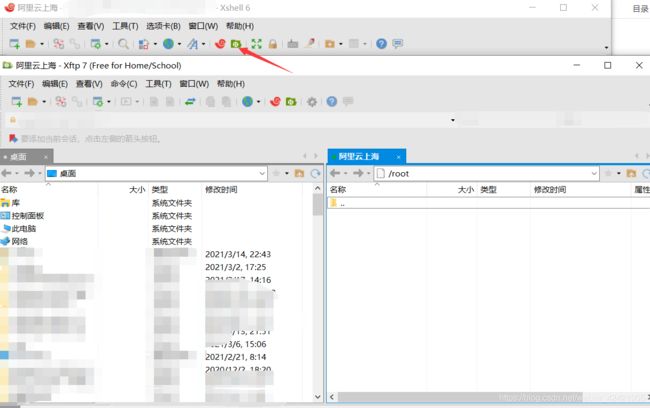This screenshot has width=650, height=408.
Task: Click the red reconnect icon in Xftp toolbar
Action: (x=61, y=101)
